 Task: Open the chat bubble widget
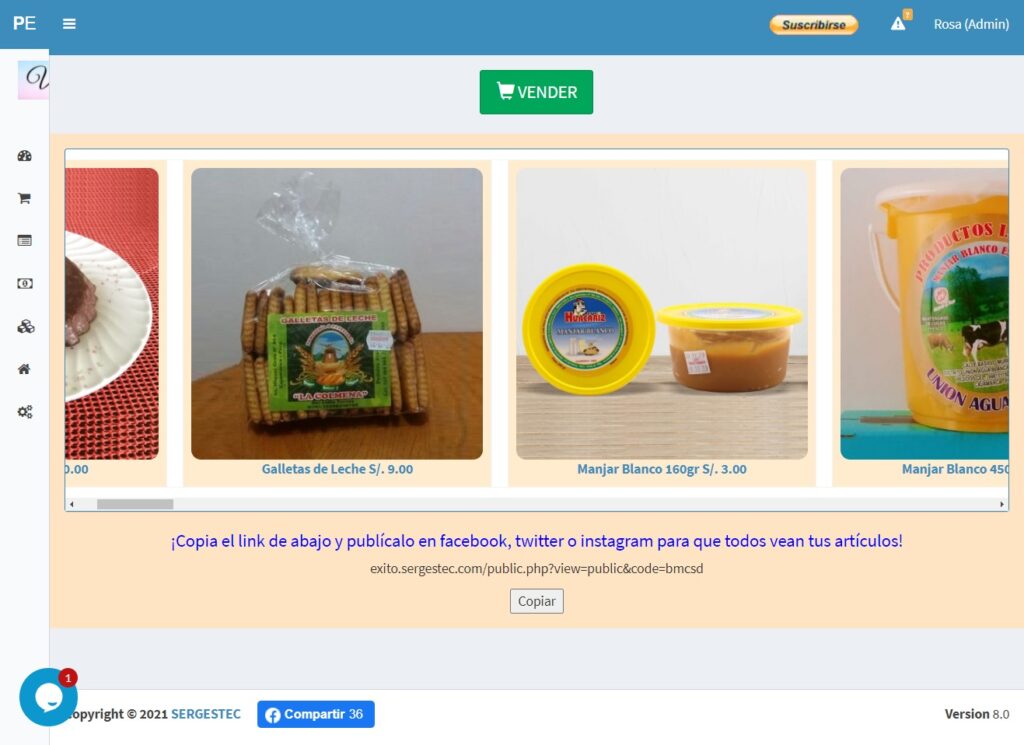[x=48, y=697]
